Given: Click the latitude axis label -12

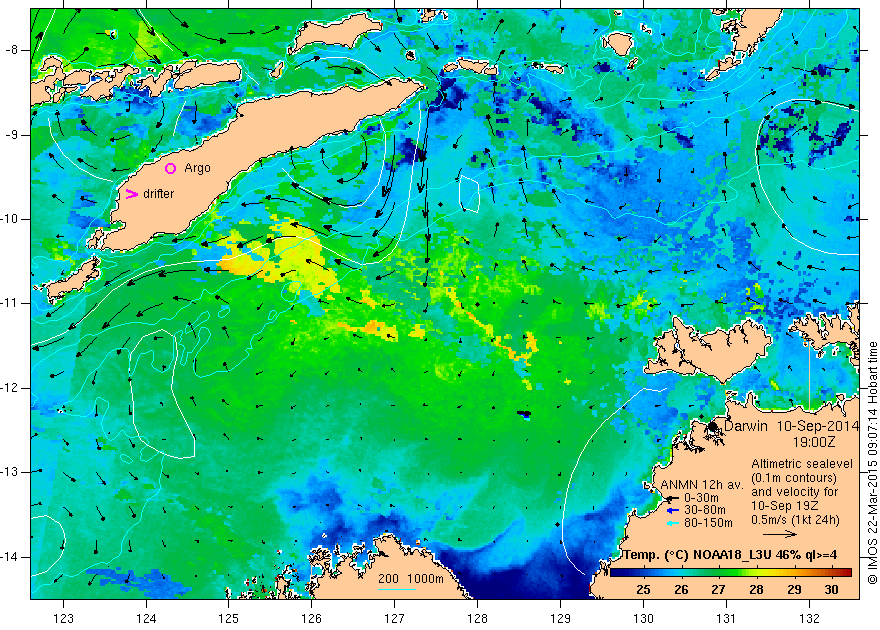Looking at the screenshot, I should pos(10,388).
